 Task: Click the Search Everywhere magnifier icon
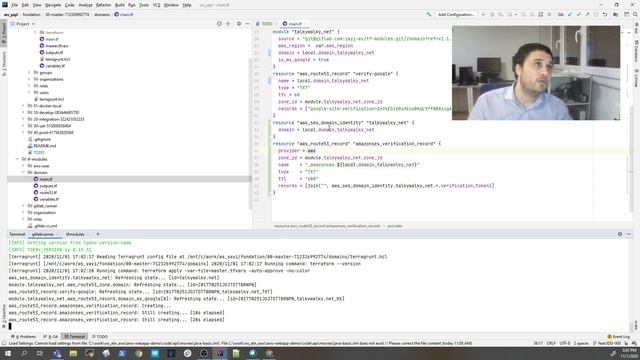(x=635, y=14)
